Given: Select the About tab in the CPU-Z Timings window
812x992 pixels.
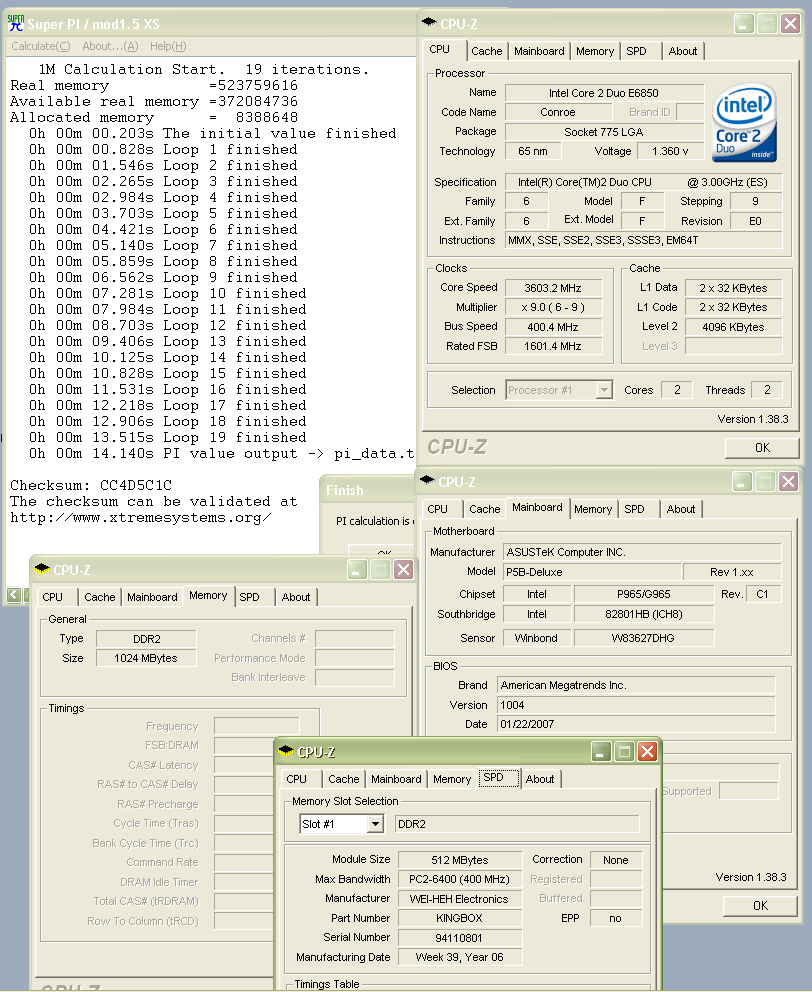Looking at the screenshot, I should tap(296, 597).
